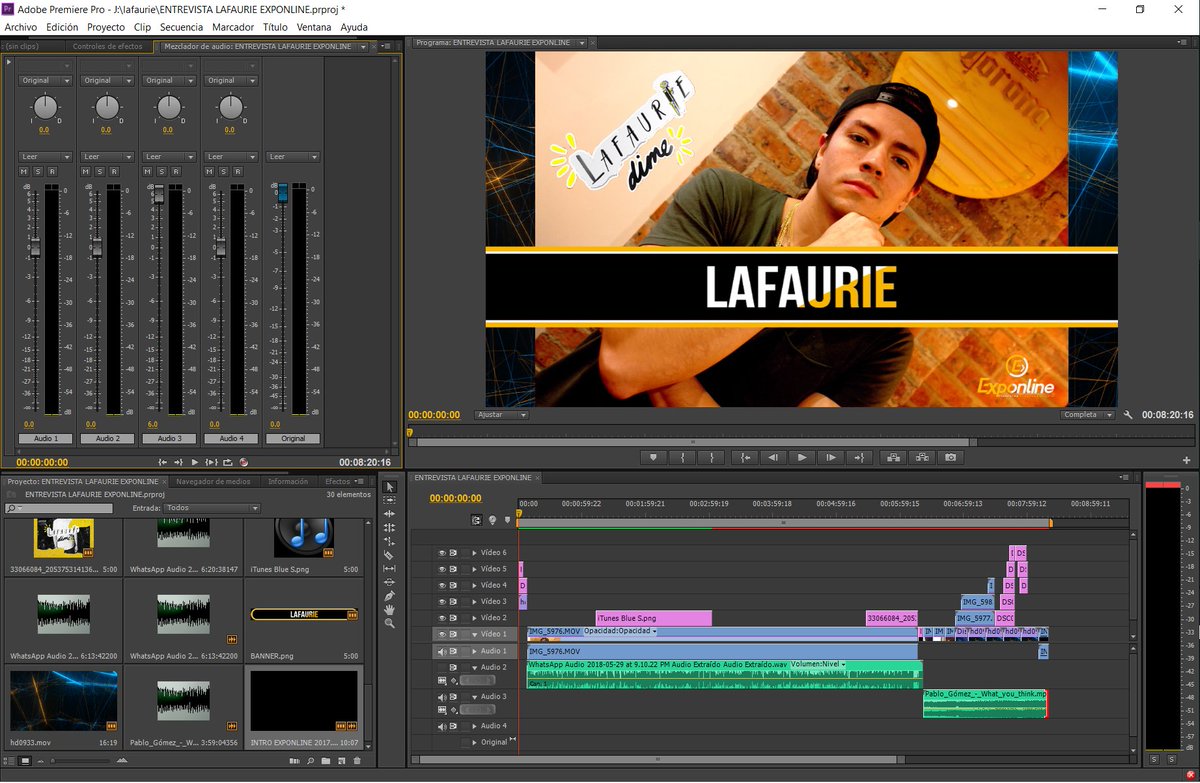Image resolution: width=1200 pixels, height=783 pixels.
Task: Collapse the Video 1 track
Action: 475,634
